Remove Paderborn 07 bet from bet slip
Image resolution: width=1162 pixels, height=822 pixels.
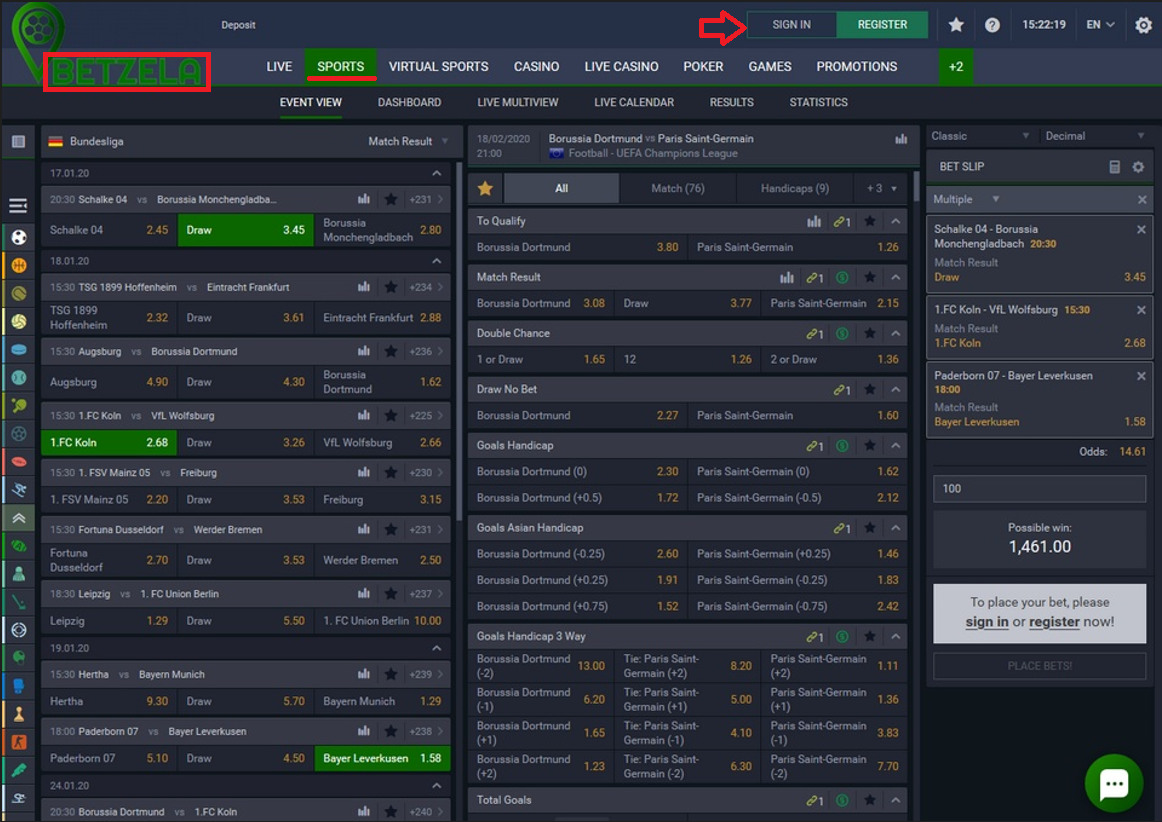pos(1141,377)
